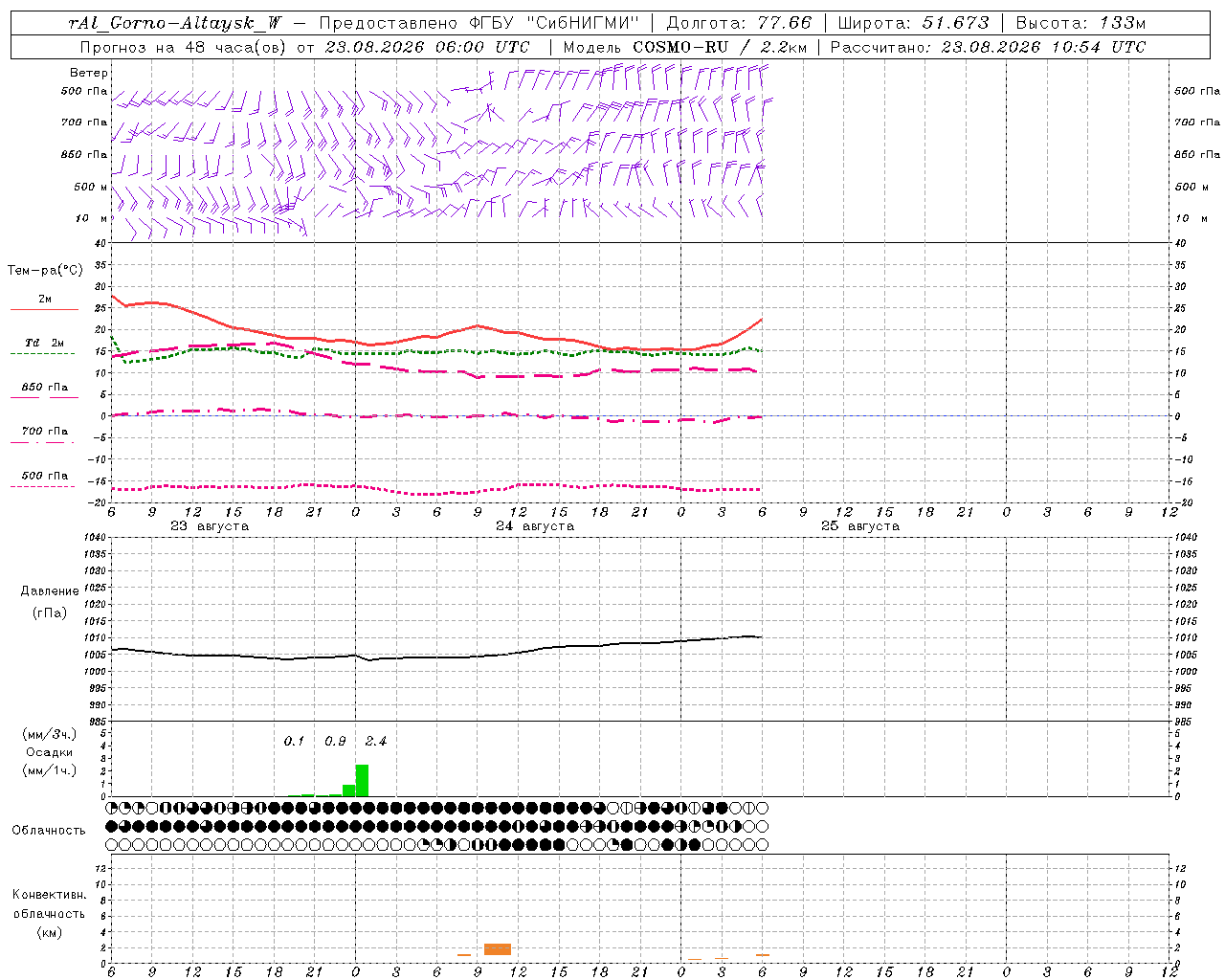Click the 23 августа date label
Viewport: 1225px width, 980px height.
click(x=210, y=526)
